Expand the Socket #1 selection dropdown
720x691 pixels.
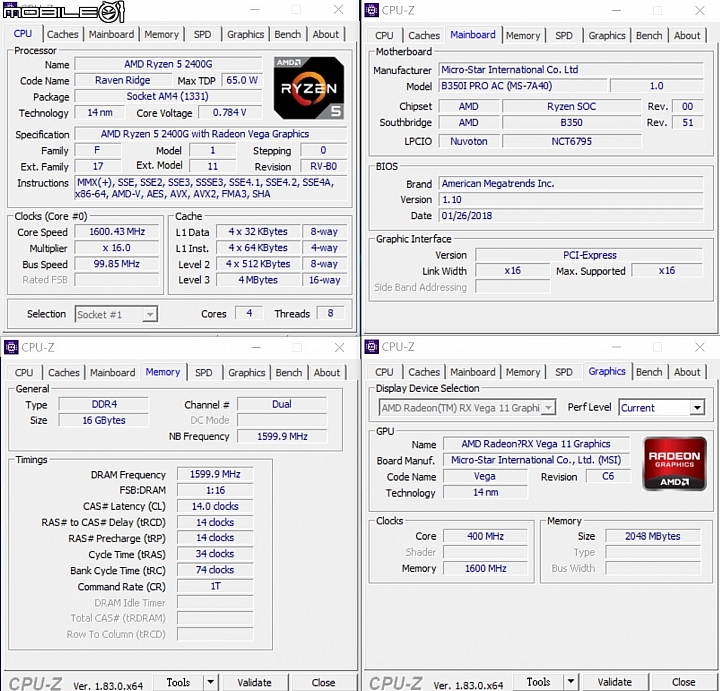pyautogui.click(x=149, y=315)
